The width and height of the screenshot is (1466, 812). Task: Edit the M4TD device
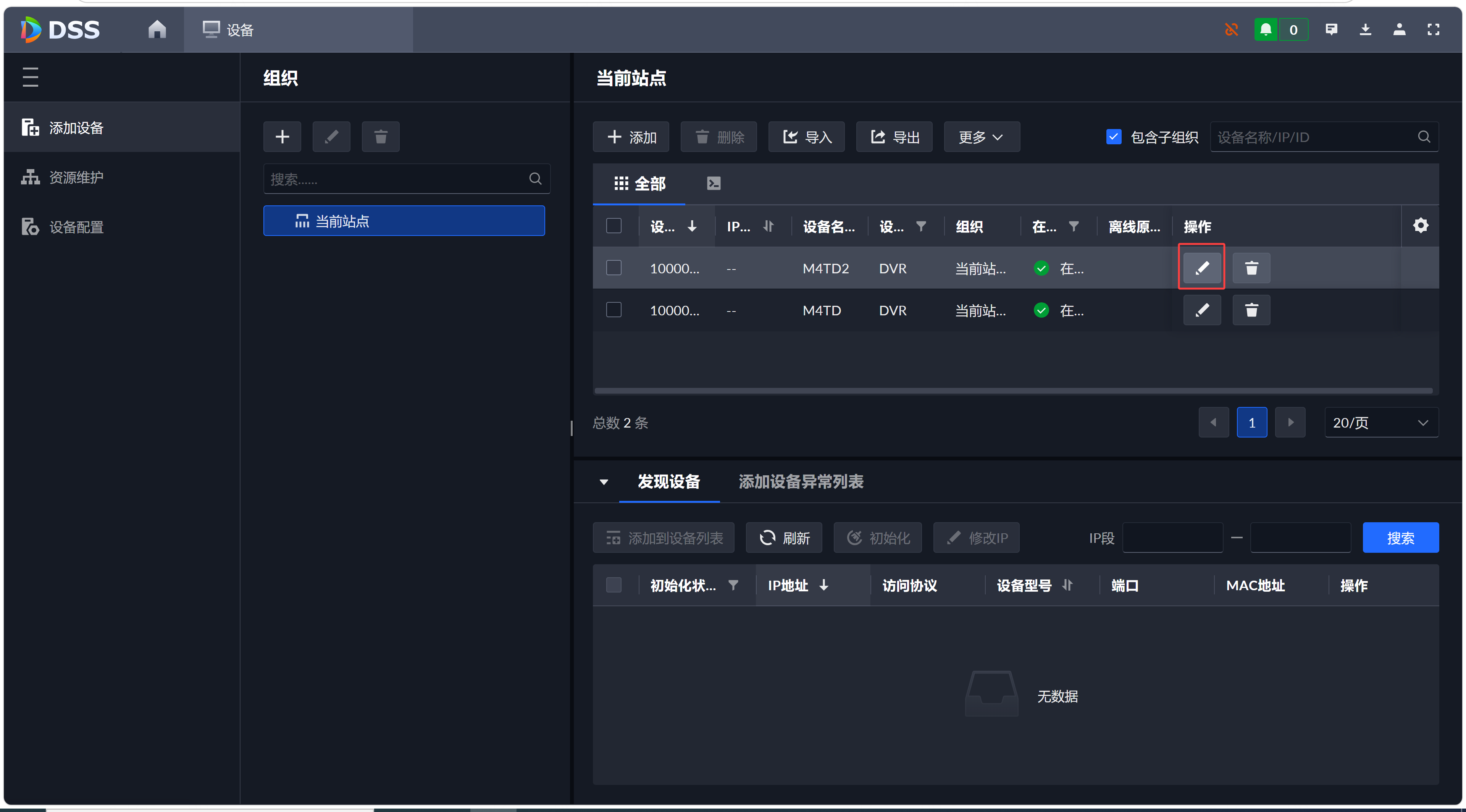point(1202,310)
